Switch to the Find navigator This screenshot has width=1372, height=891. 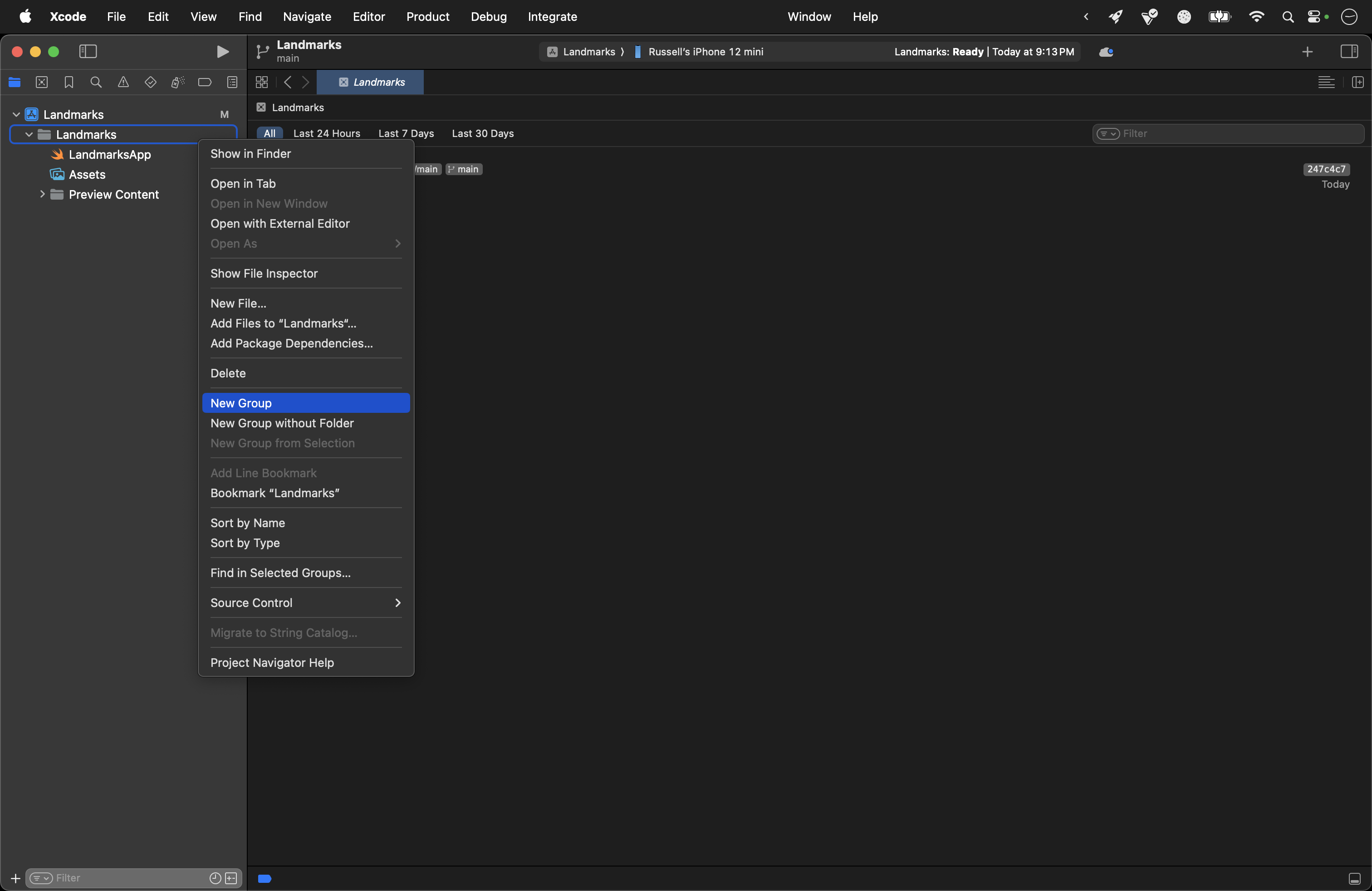(96, 83)
